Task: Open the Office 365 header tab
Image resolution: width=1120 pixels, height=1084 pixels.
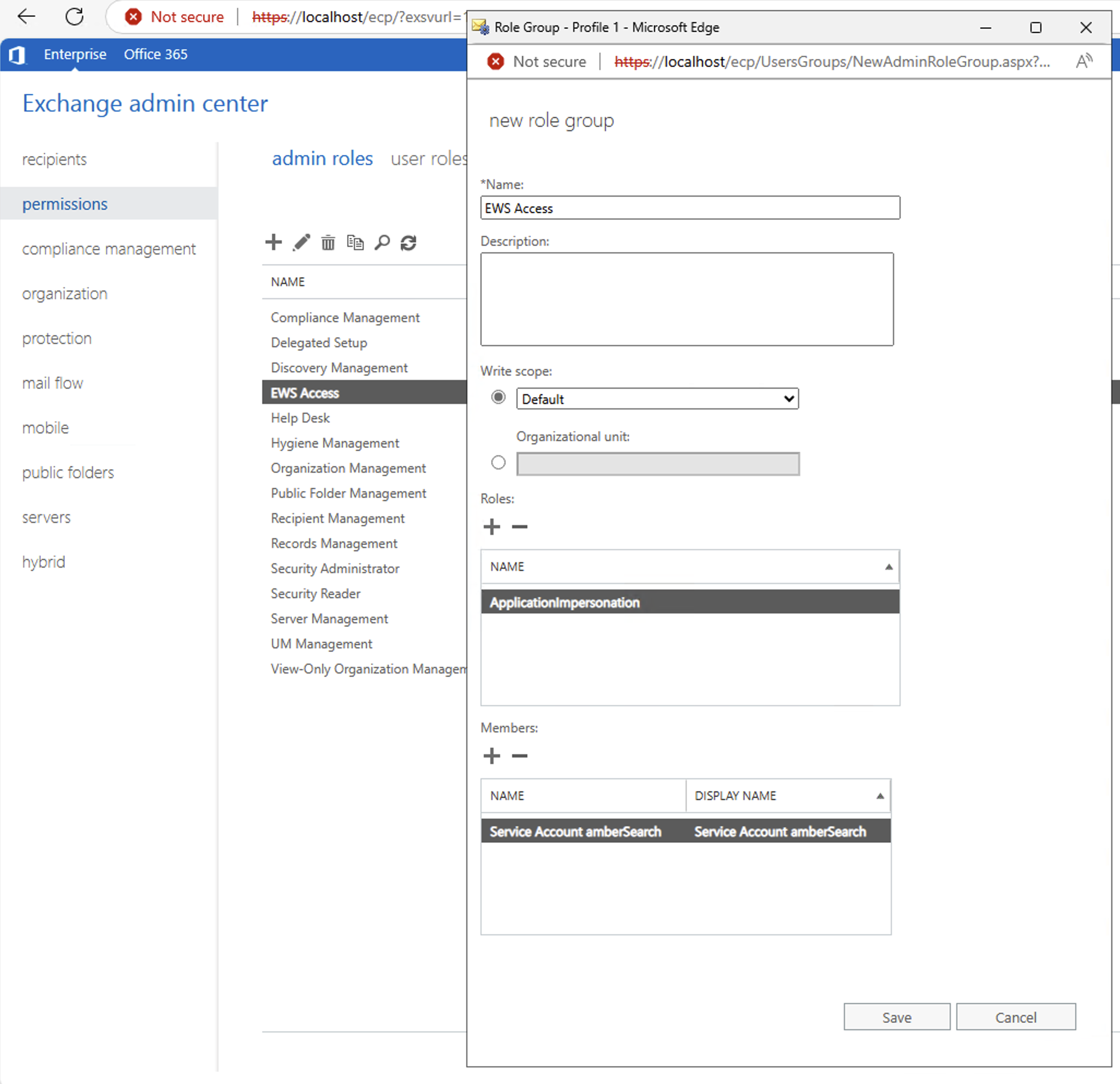Action: [x=156, y=54]
